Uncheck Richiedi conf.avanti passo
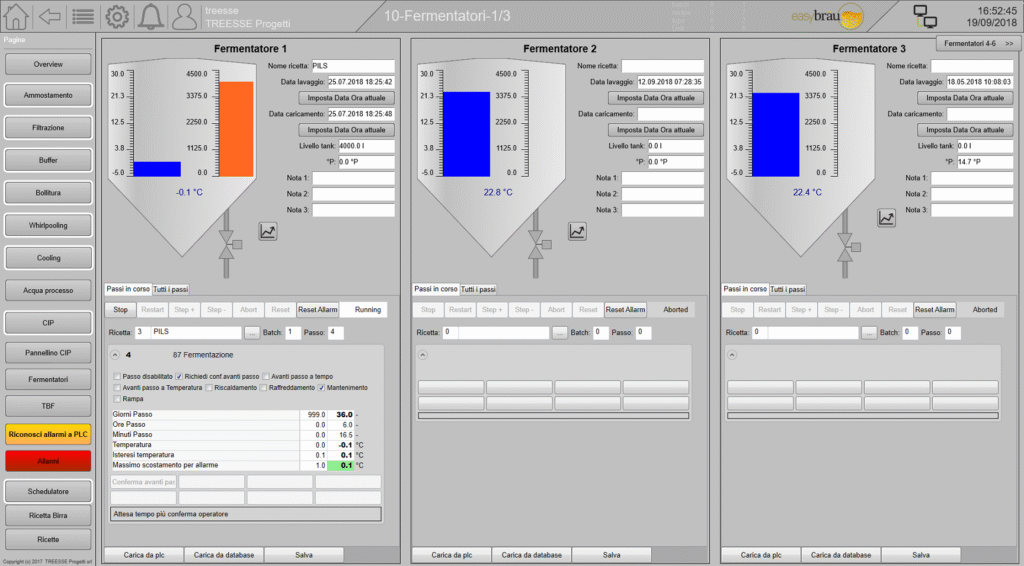 [179, 376]
